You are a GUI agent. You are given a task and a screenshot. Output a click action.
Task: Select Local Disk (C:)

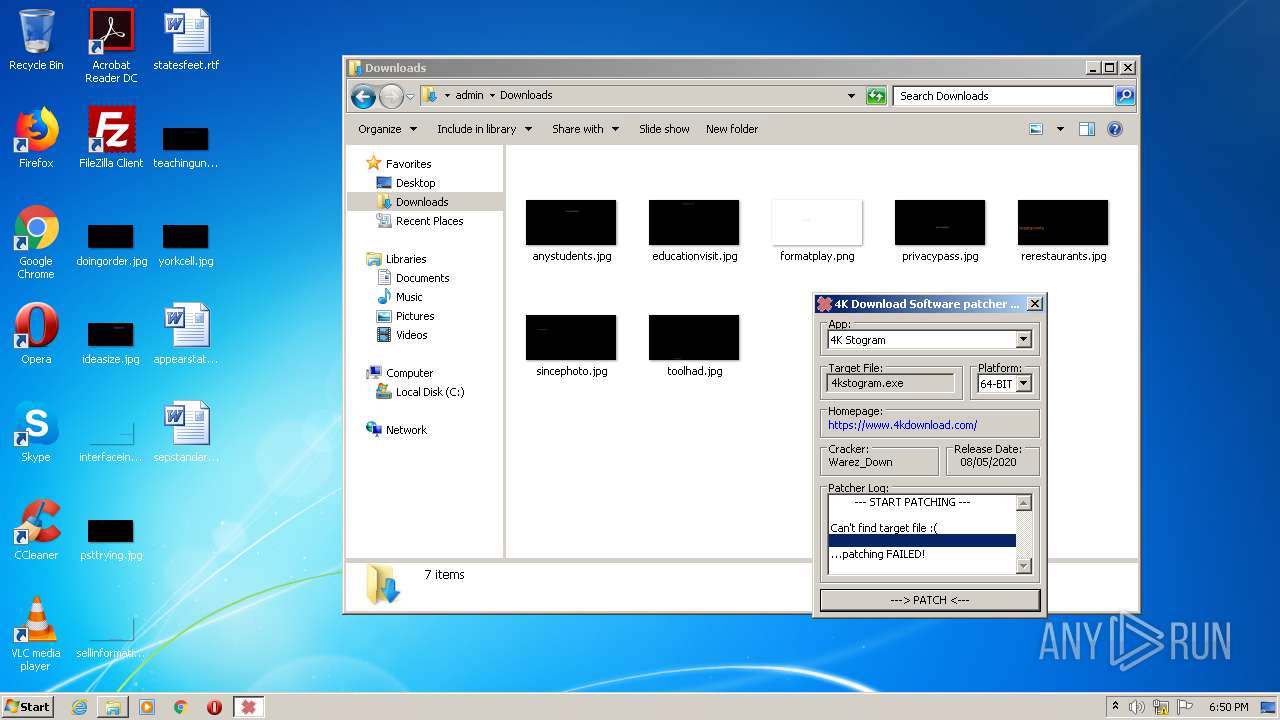pos(429,392)
